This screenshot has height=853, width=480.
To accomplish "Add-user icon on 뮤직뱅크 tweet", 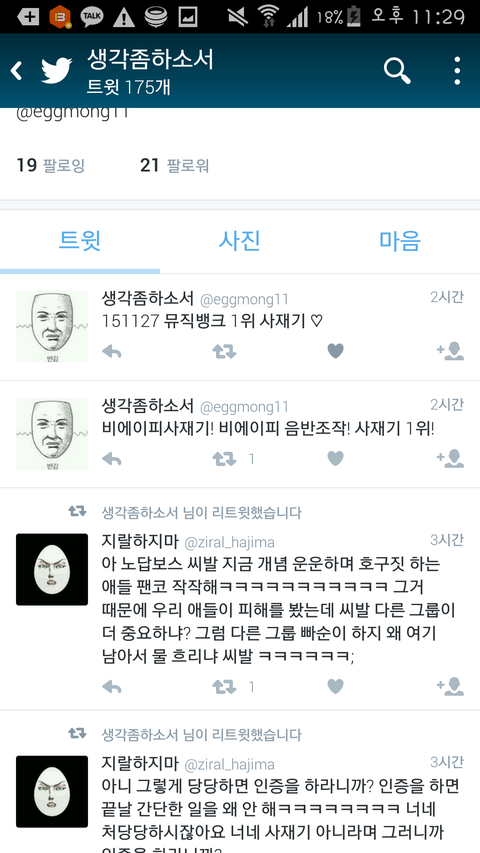I will [x=451, y=351].
